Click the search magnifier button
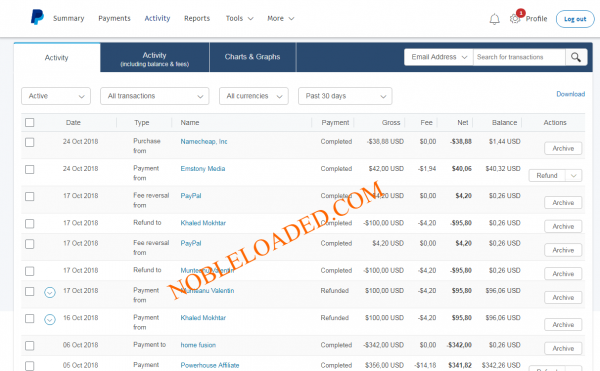The height and width of the screenshot is (371, 600). click(x=576, y=57)
